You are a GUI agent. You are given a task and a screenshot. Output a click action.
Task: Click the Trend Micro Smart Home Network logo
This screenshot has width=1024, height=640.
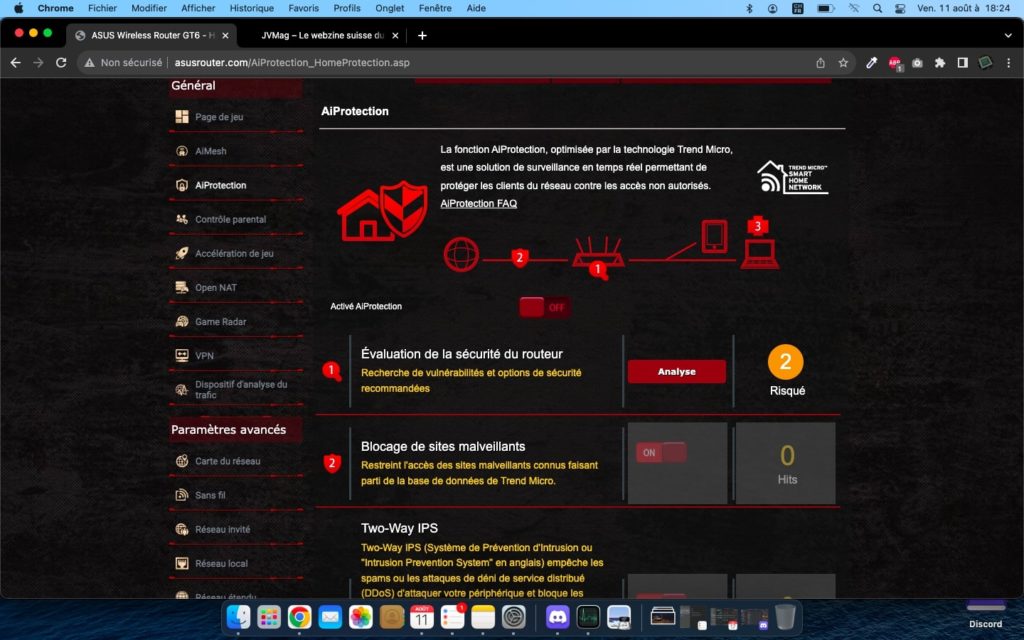792,177
